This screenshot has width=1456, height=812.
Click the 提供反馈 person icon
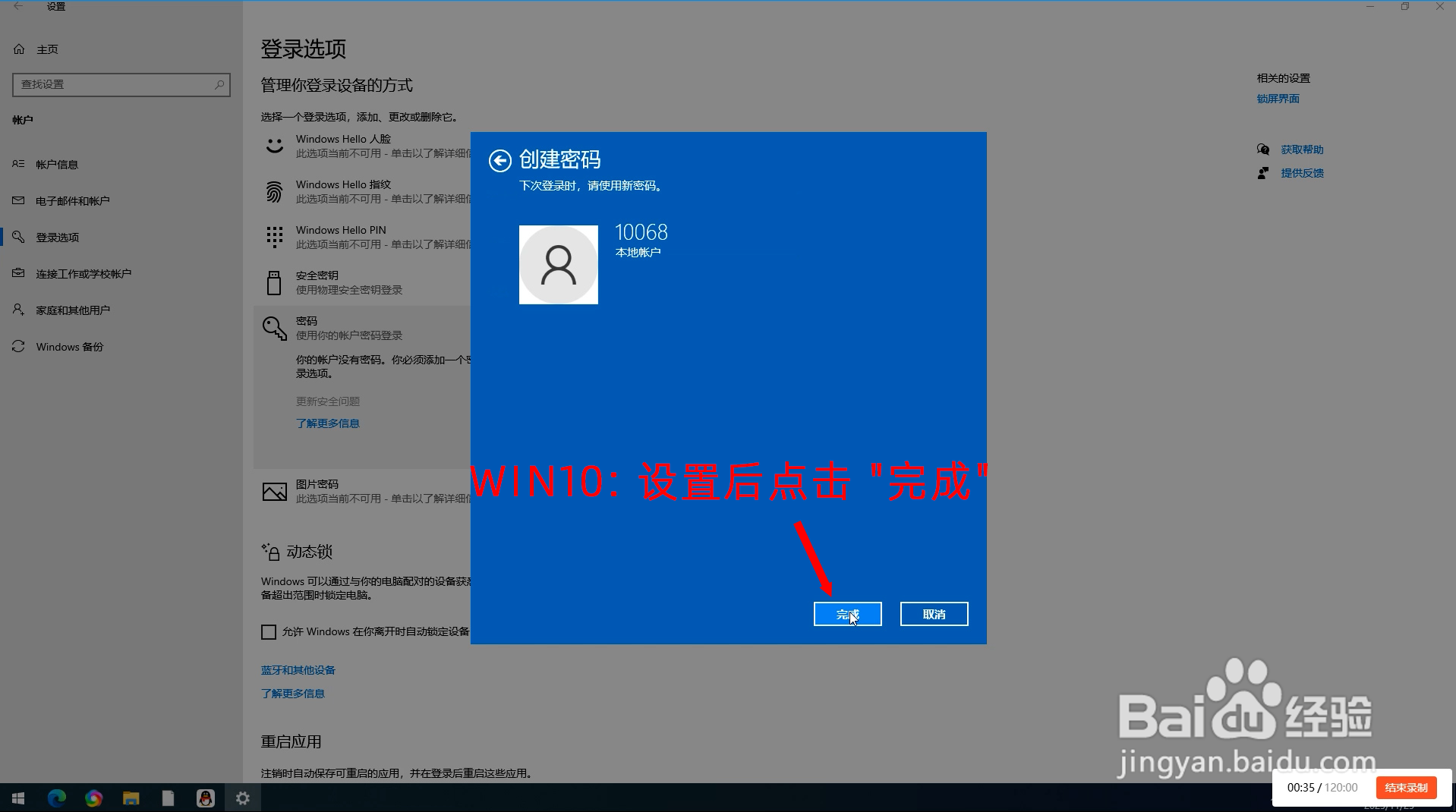[x=1263, y=173]
